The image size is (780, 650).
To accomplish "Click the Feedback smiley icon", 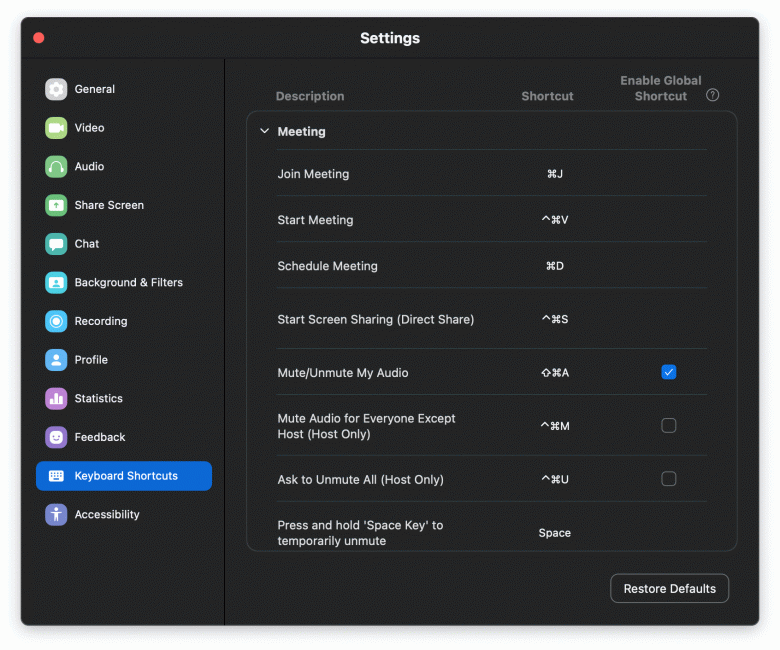I will (56, 437).
